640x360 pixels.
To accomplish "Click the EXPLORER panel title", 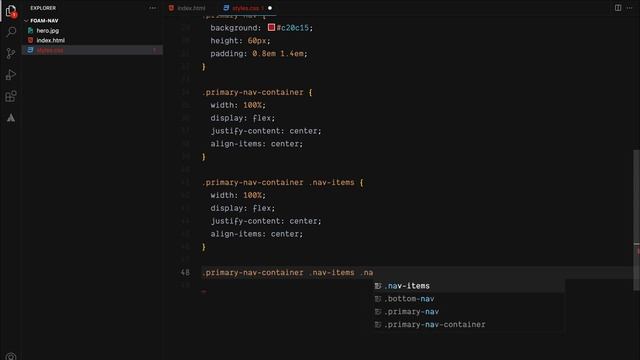I will click(x=43, y=8).
